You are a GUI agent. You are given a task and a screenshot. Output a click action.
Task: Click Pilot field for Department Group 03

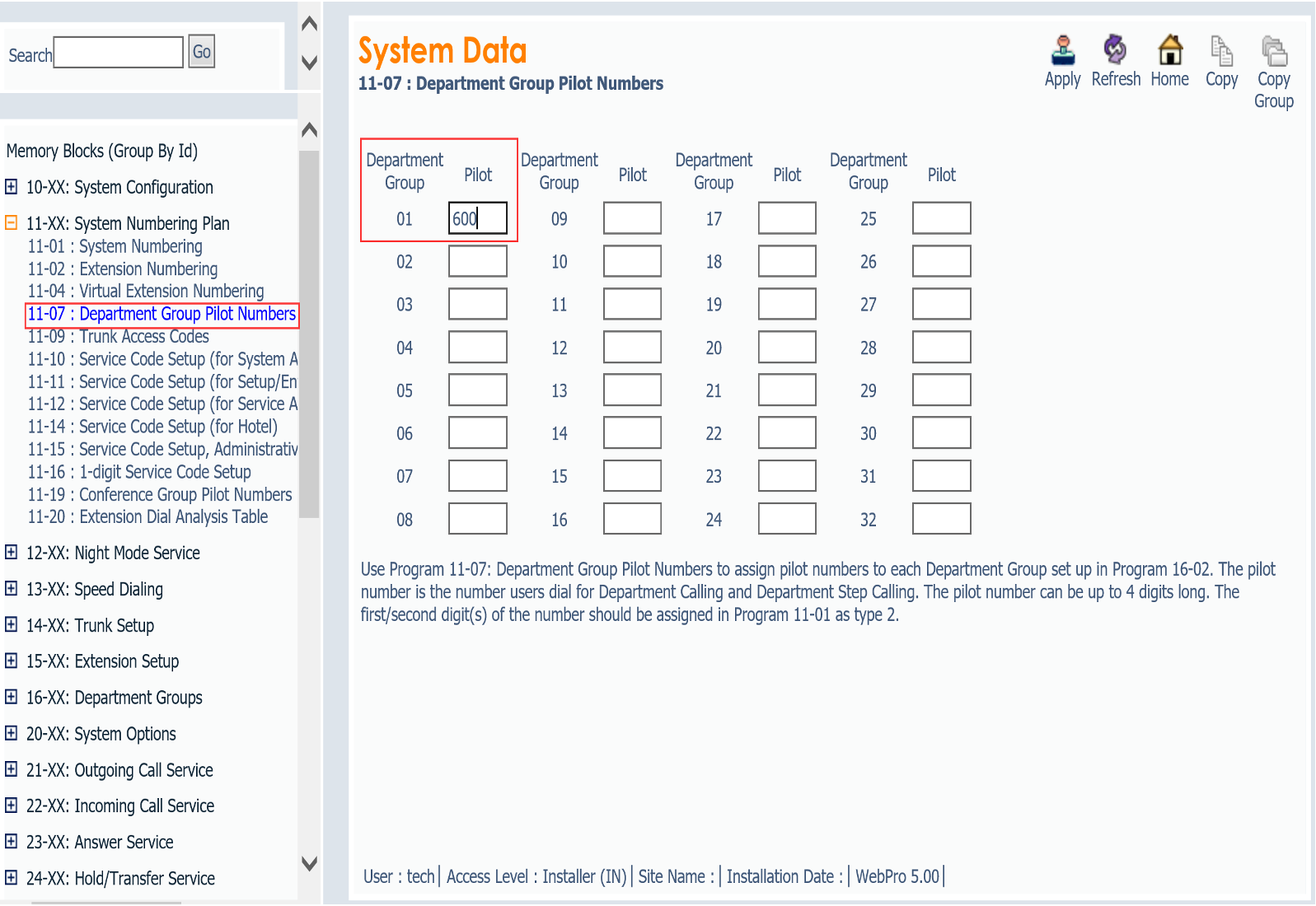pos(478,304)
